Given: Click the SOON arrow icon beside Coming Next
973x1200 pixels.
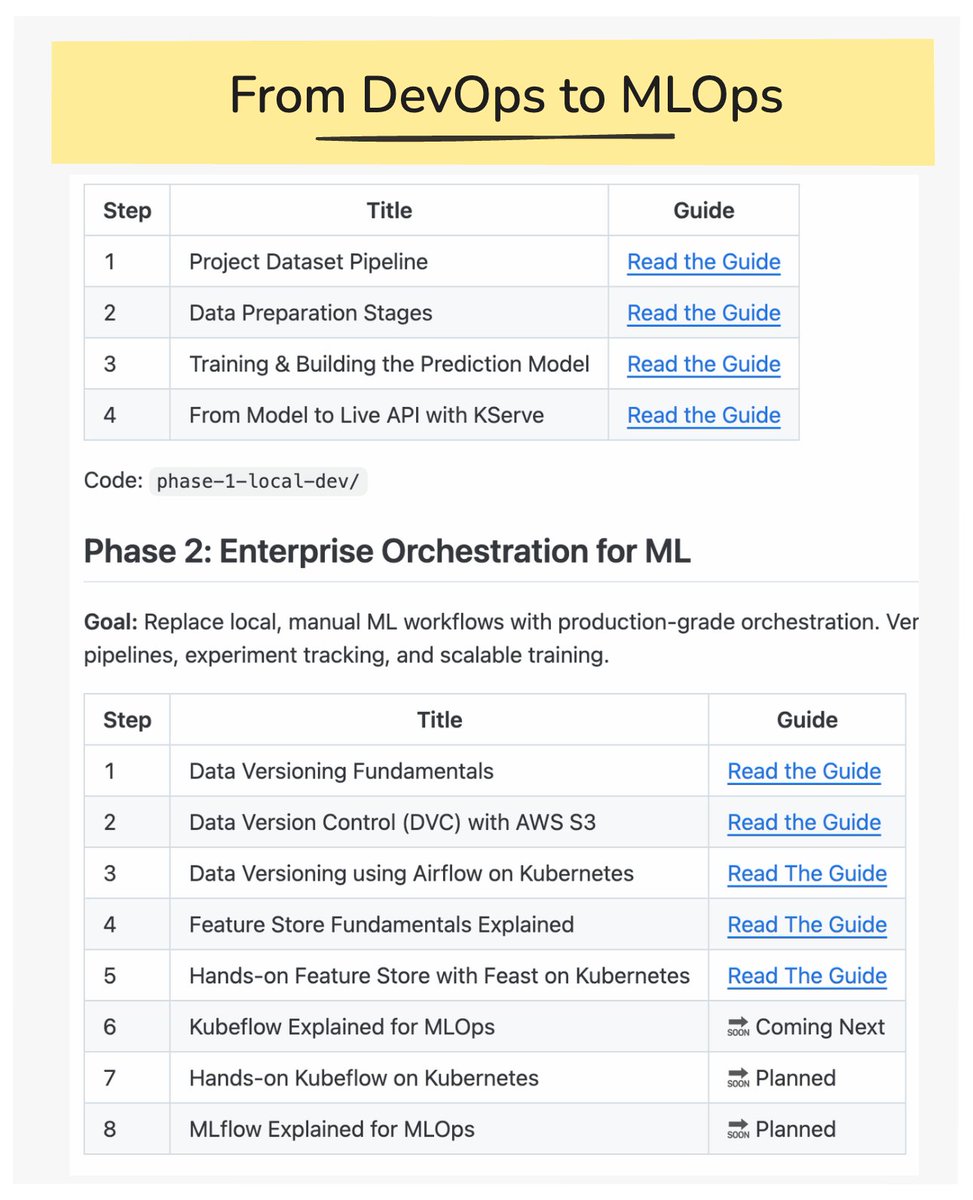Looking at the screenshot, I should click(738, 1027).
